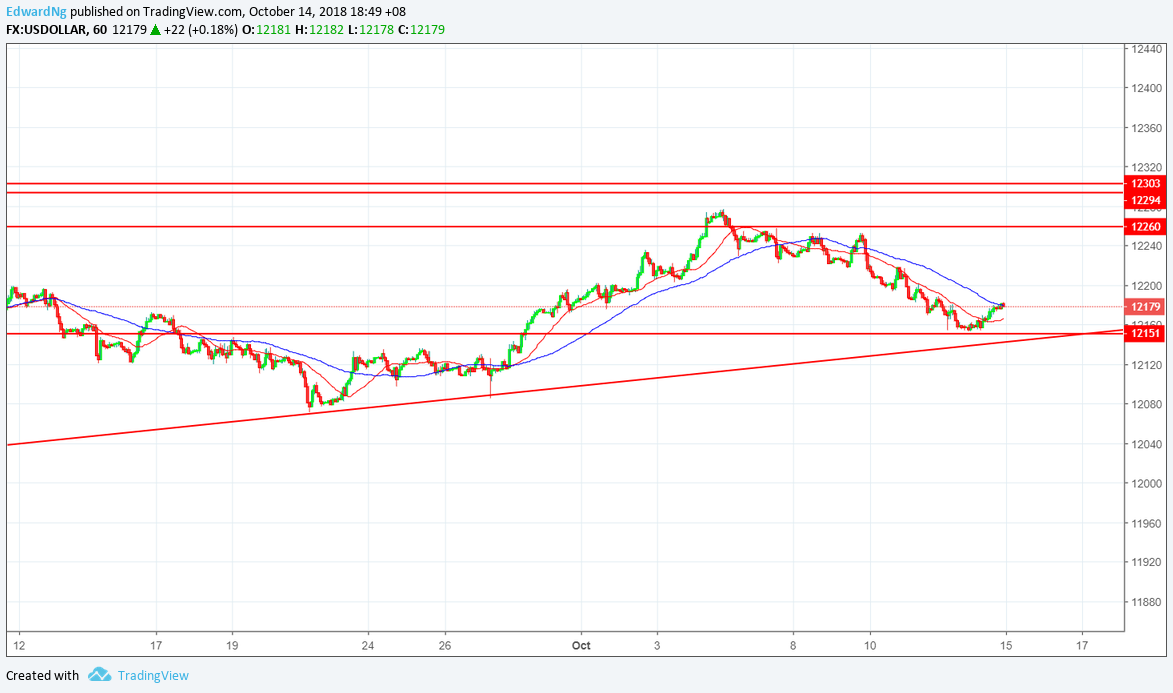The height and width of the screenshot is (693, 1173).
Task: Click the Oct label on time axis
Action: pos(581,645)
